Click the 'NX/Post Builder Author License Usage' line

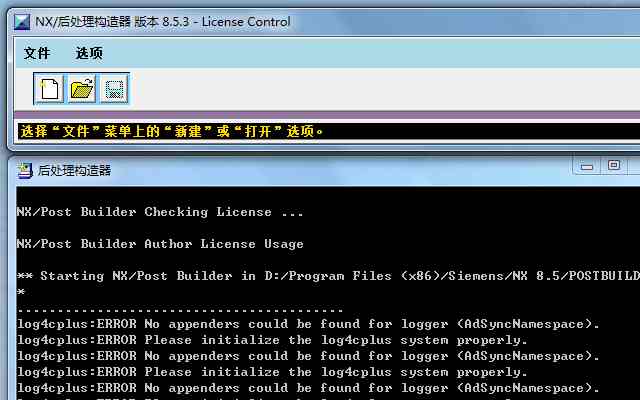[160, 244]
